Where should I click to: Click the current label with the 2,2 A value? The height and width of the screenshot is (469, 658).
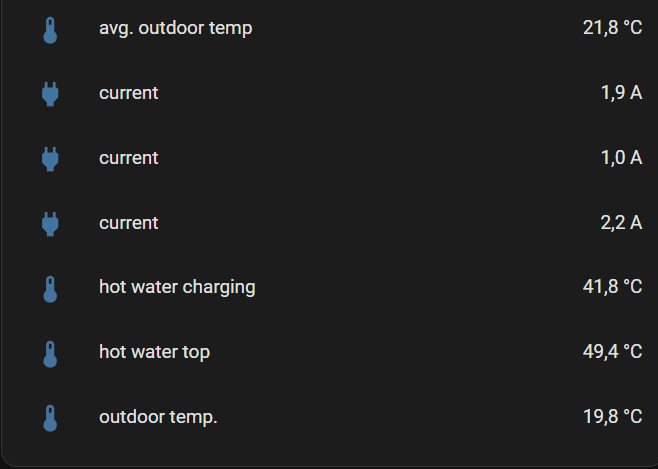(x=128, y=223)
